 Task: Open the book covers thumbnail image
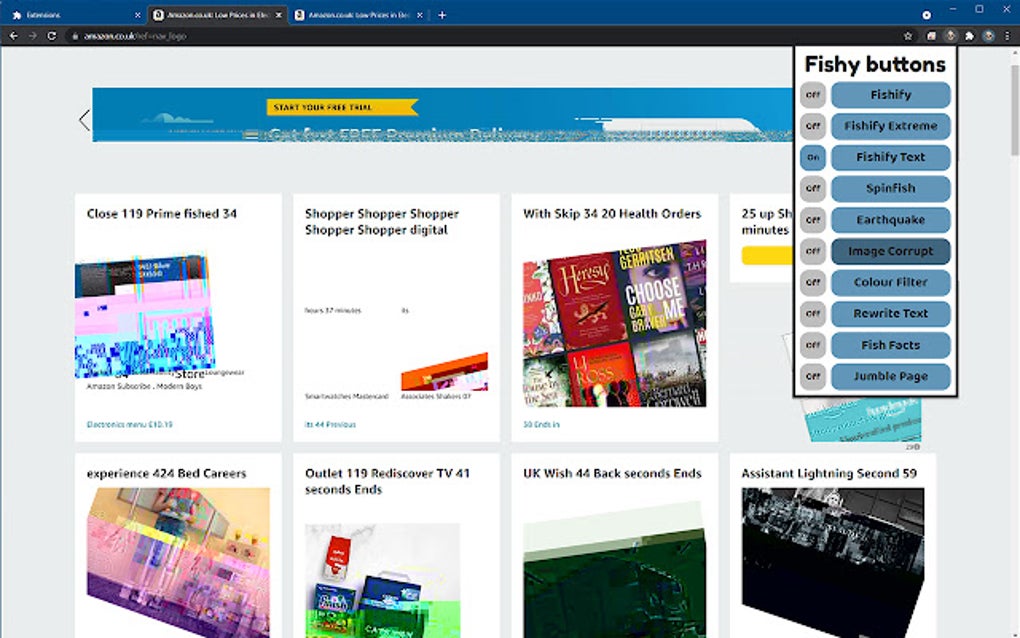(615, 324)
